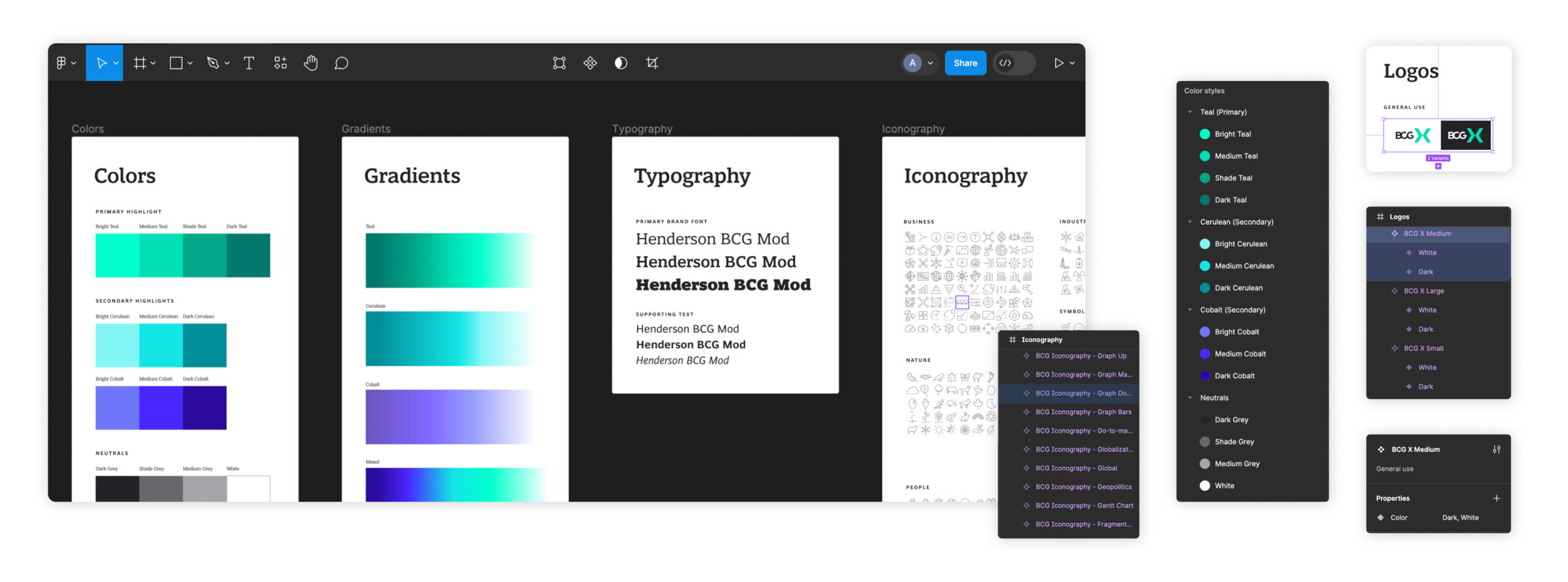Click the Crop image icon
Image resolution: width=1568 pixels, height=582 pixels.
click(x=652, y=63)
